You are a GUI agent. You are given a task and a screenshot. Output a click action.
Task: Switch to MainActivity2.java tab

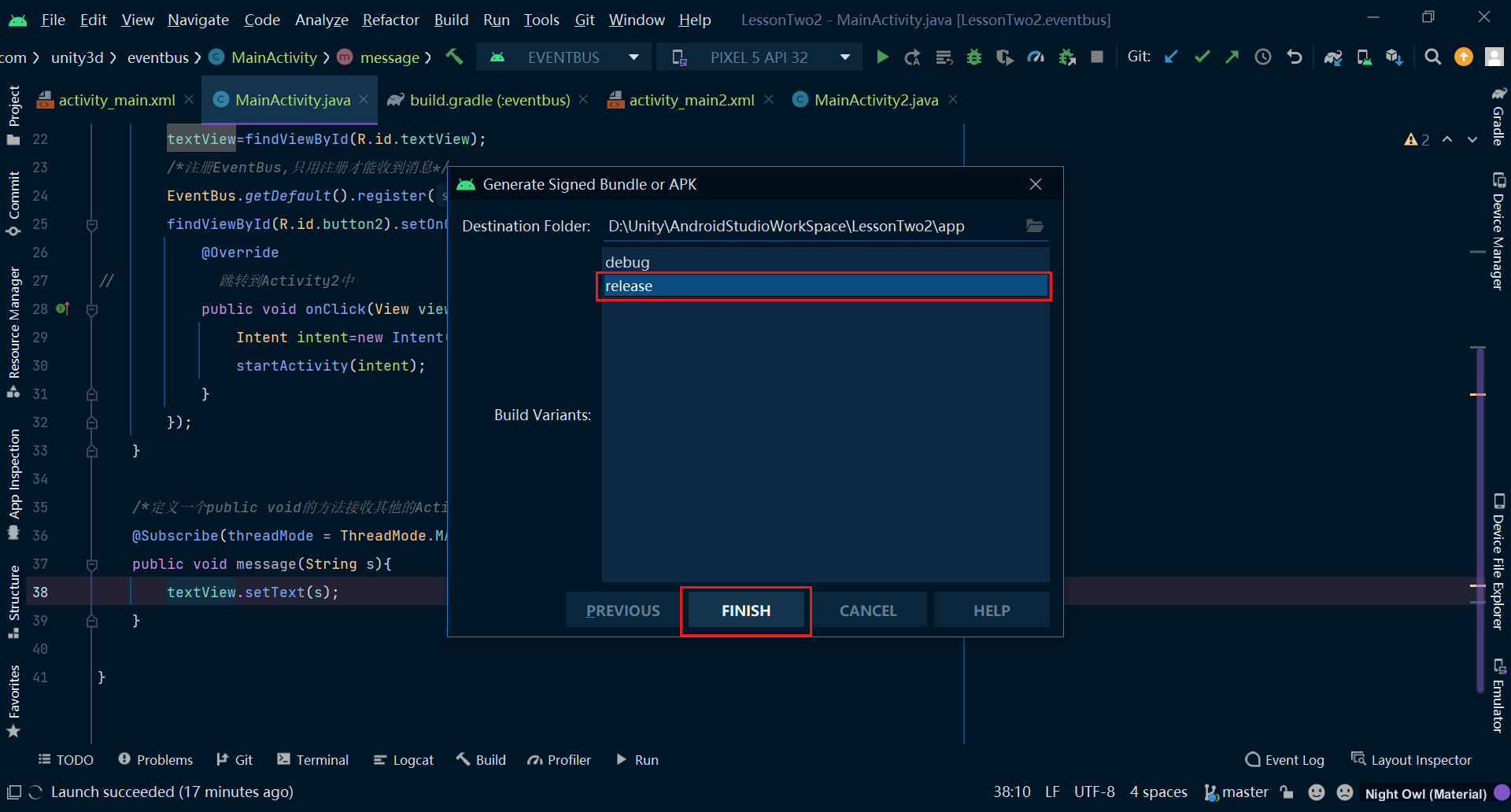click(x=876, y=100)
